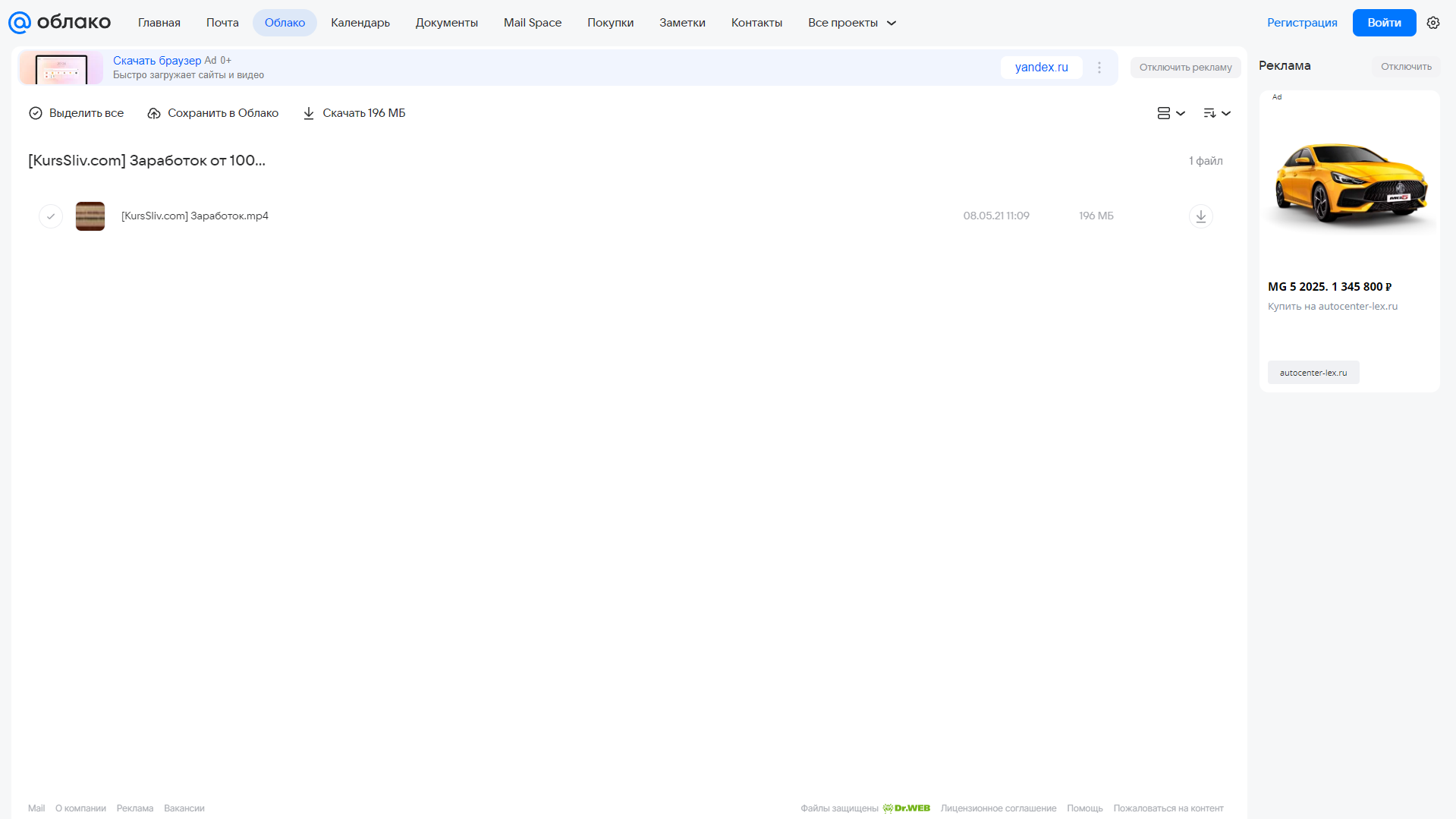Expand the Все проекты menu

click(x=852, y=23)
